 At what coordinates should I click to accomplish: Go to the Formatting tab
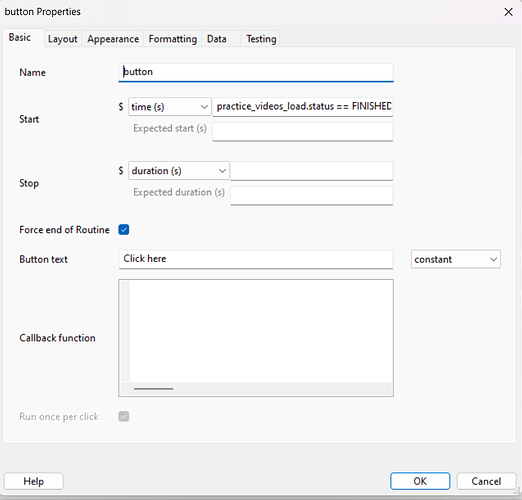[x=172, y=39]
